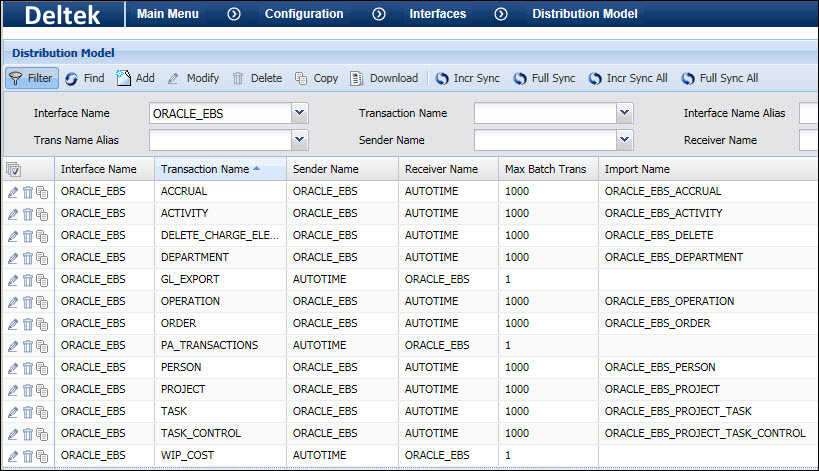
Task: Click pencil edit icon for ACCRUAL row
Action: (x=13, y=191)
